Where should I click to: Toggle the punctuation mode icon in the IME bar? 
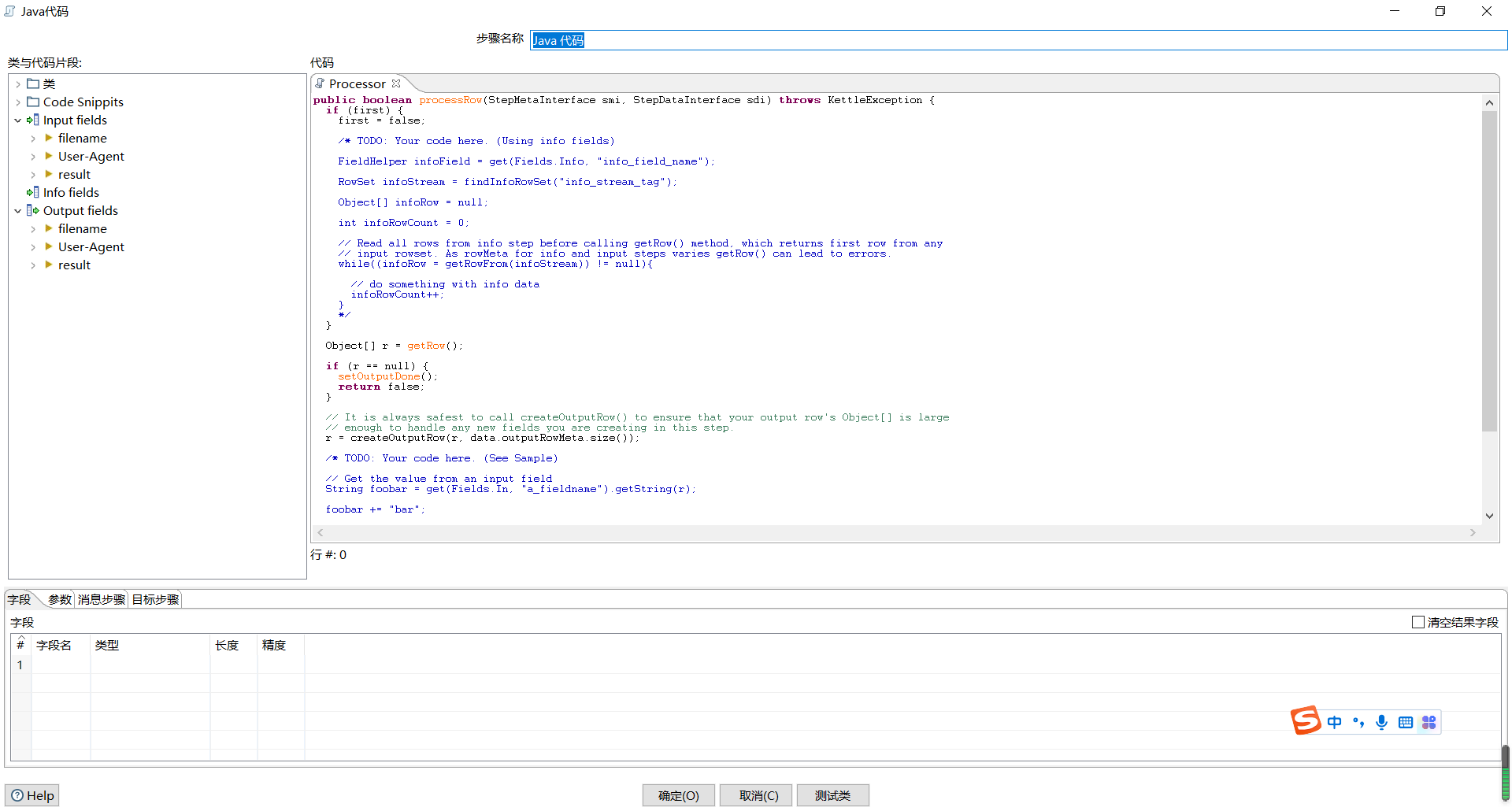1358,722
